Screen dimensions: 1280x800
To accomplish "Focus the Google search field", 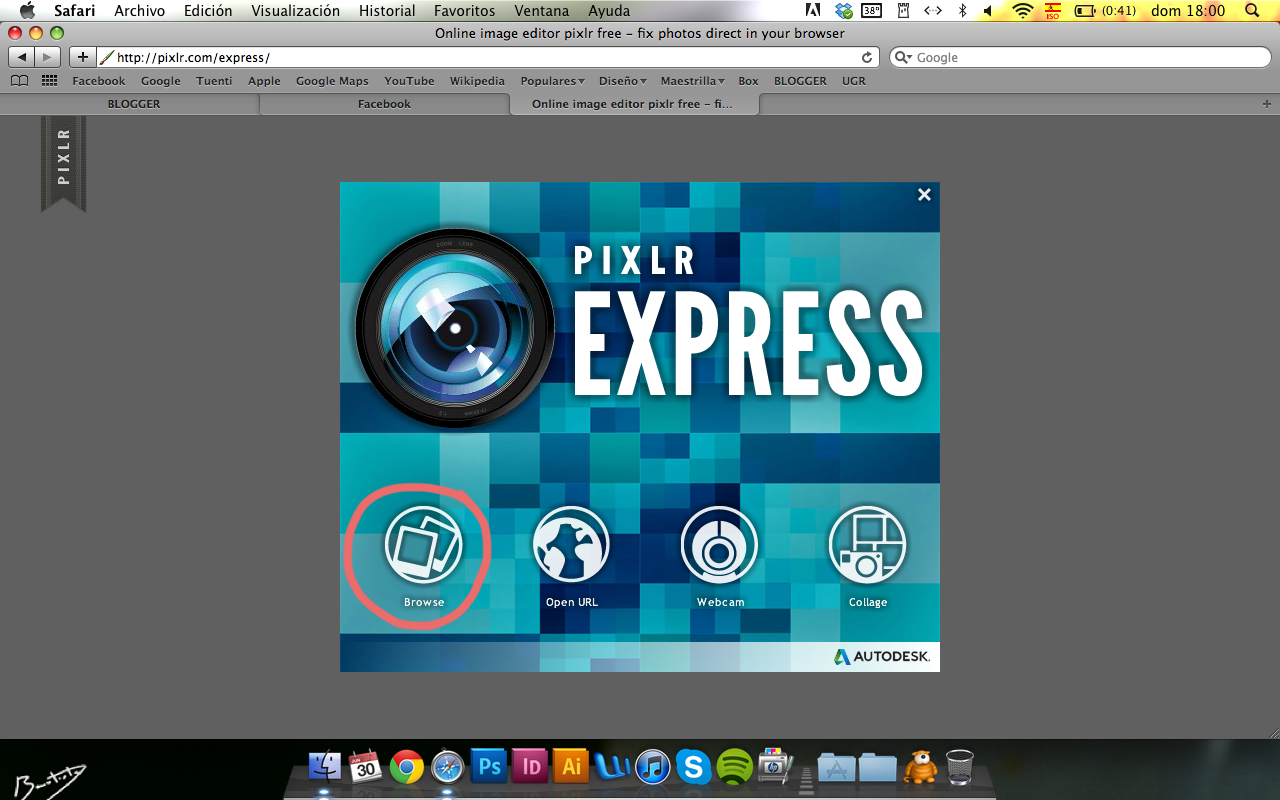I will (x=1080, y=57).
